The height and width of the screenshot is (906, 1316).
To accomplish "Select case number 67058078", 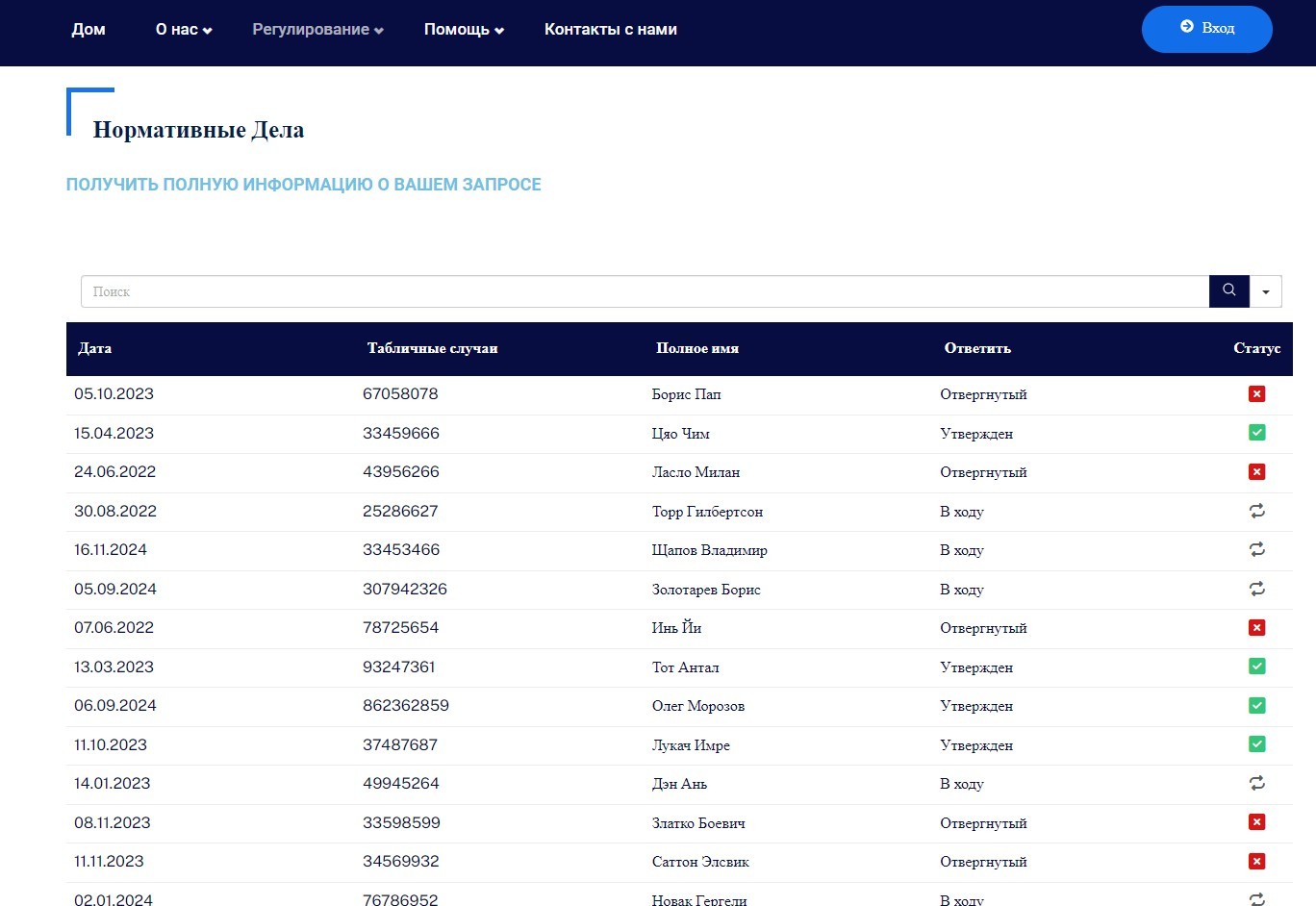I will click(400, 394).
